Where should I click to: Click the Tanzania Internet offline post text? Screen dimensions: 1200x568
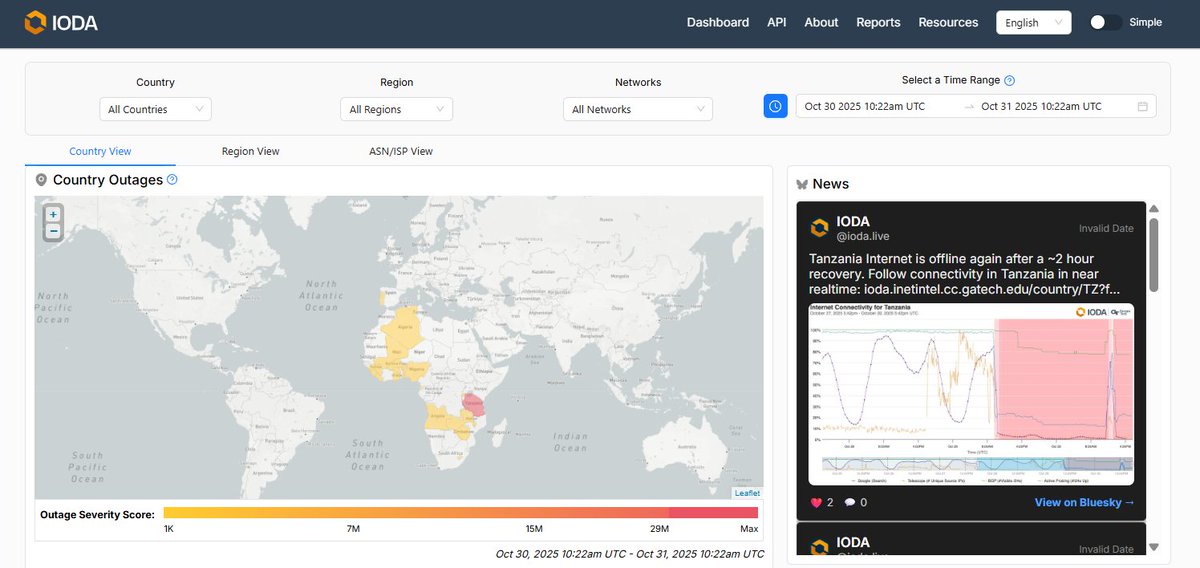tap(963, 273)
